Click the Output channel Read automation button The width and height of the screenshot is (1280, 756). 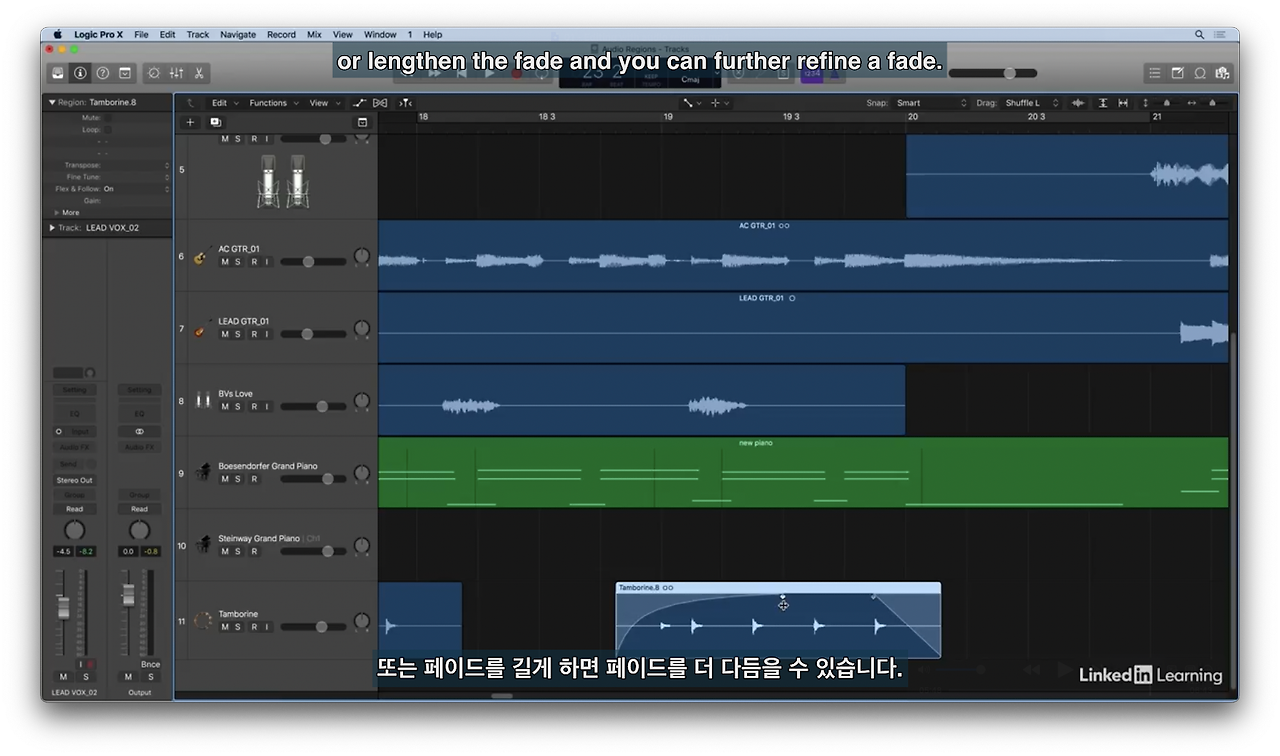coord(139,509)
